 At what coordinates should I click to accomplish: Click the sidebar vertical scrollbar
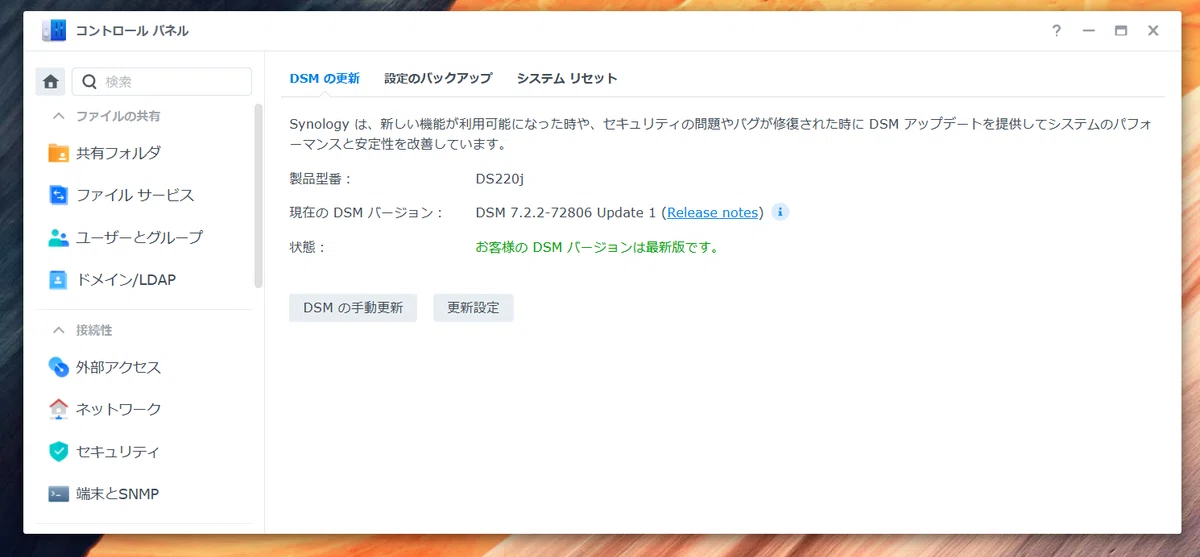click(258, 196)
